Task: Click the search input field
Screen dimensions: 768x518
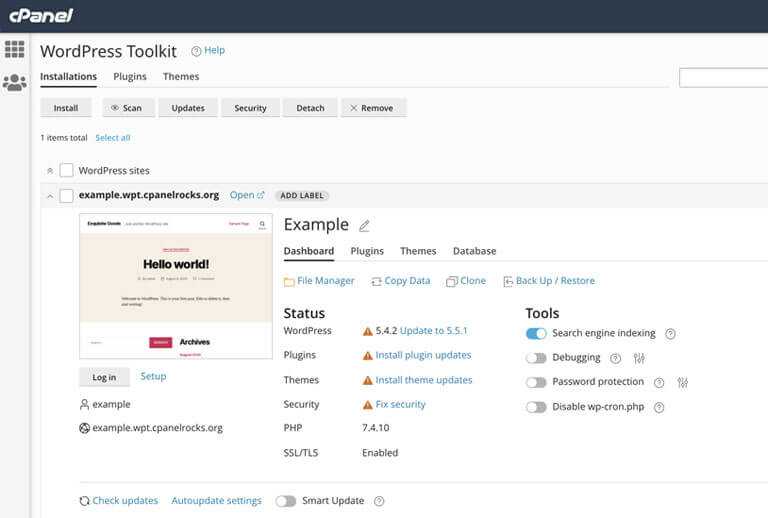Action: coord(723,78)
